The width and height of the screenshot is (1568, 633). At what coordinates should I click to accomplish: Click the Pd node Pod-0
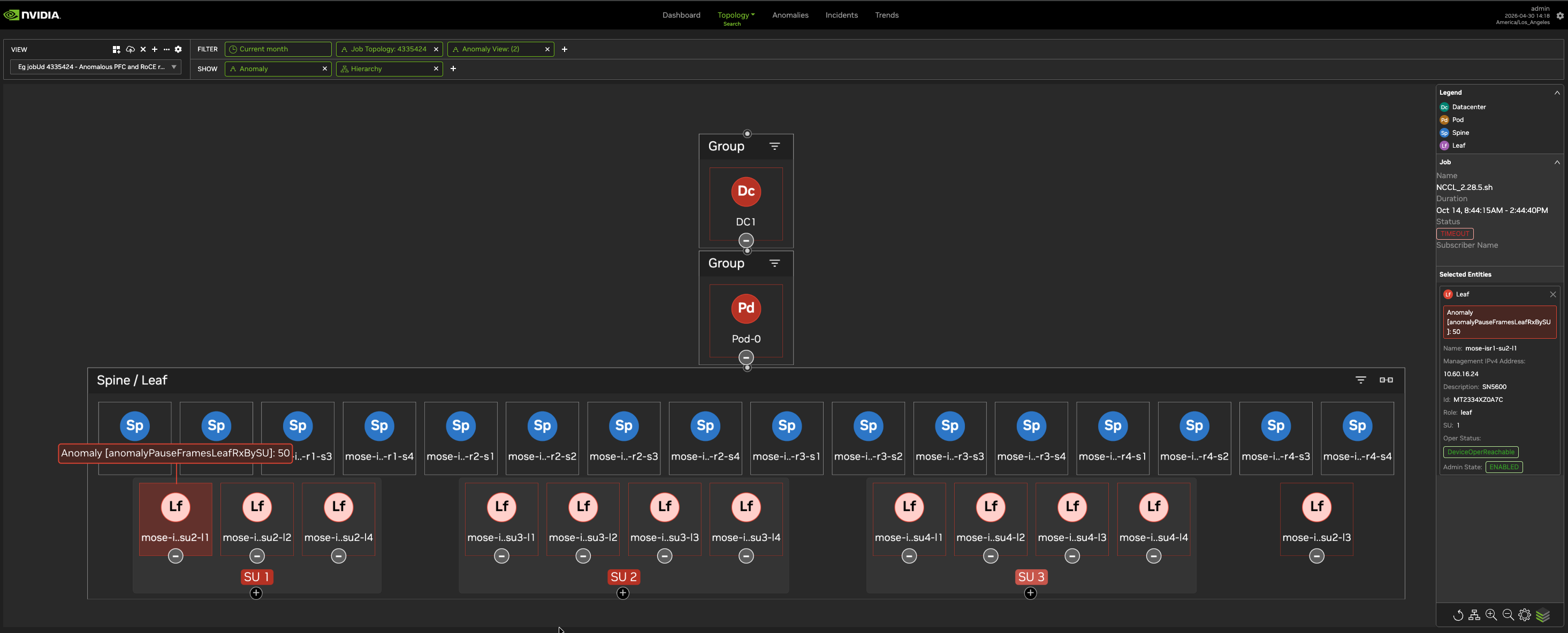[745, 308]
